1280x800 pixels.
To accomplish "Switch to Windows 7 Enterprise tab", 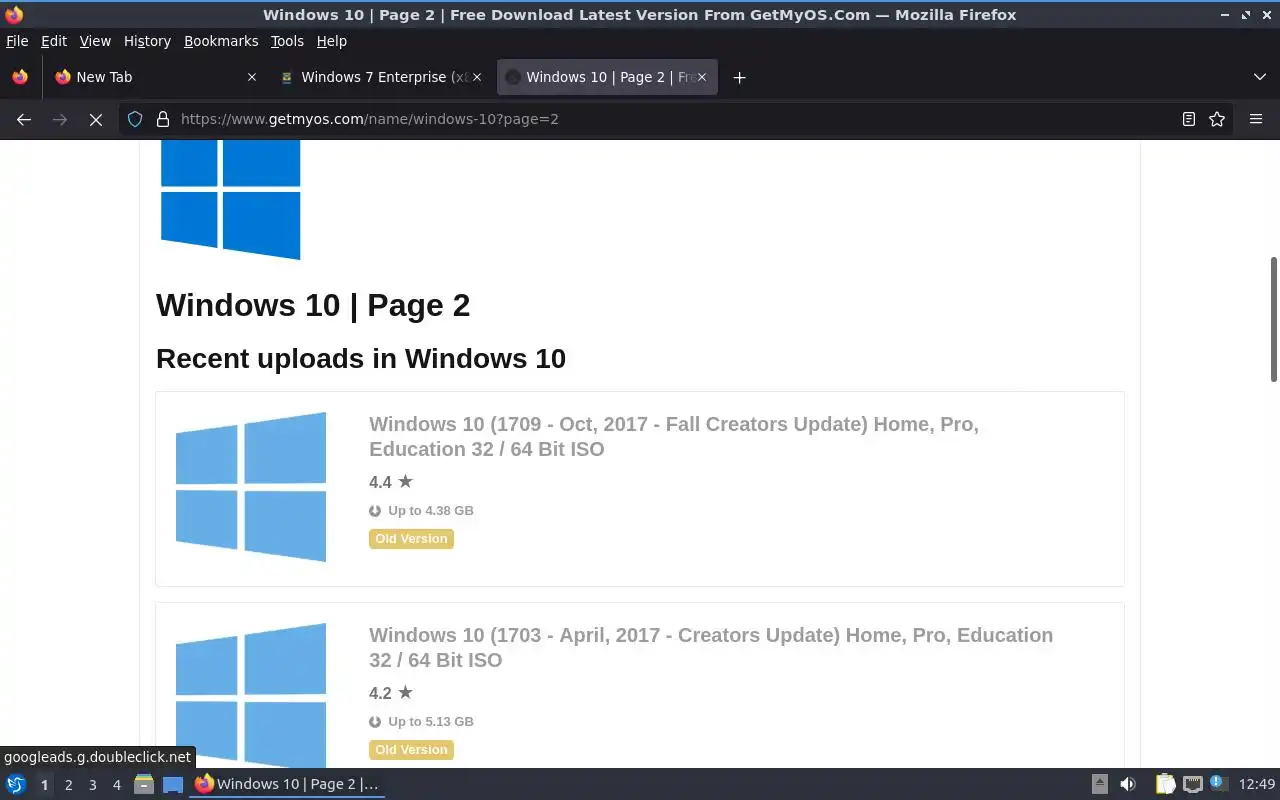I will (x=381, y=77).
